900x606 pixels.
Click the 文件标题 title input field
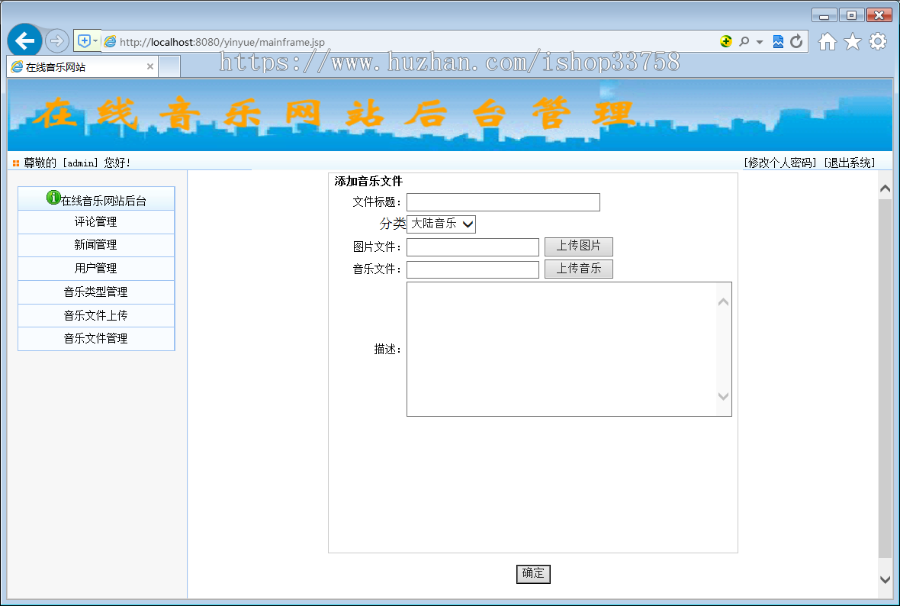pyautogui.click(x=502, y=202)
